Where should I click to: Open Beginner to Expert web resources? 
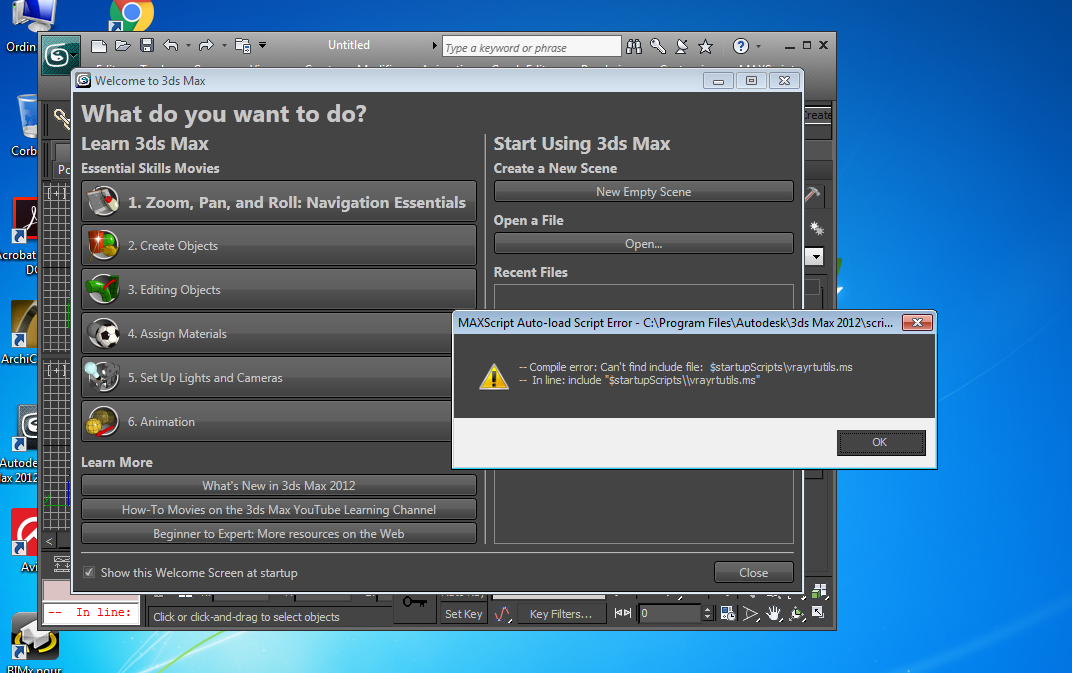279,533
